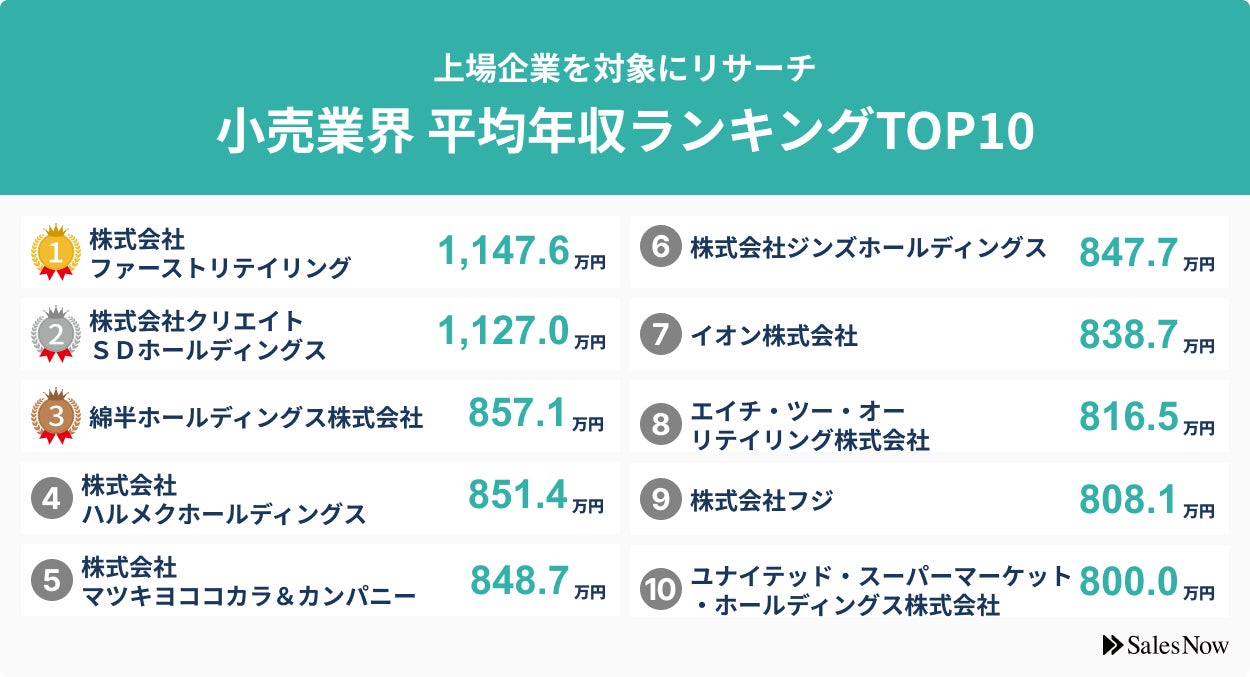The image size is (1250, 677).
Task: Click 株式会社フジ company name
Action: coord(761,500)
